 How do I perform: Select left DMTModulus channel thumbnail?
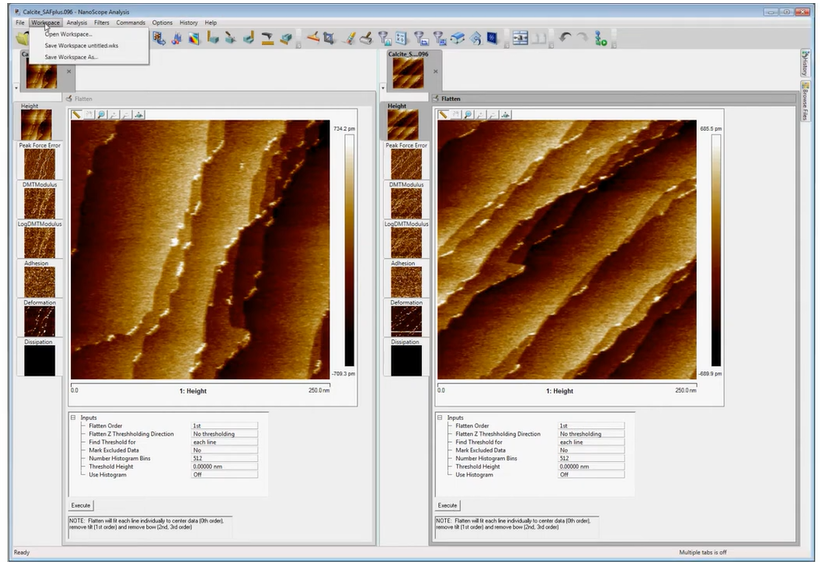pos(40,203)
